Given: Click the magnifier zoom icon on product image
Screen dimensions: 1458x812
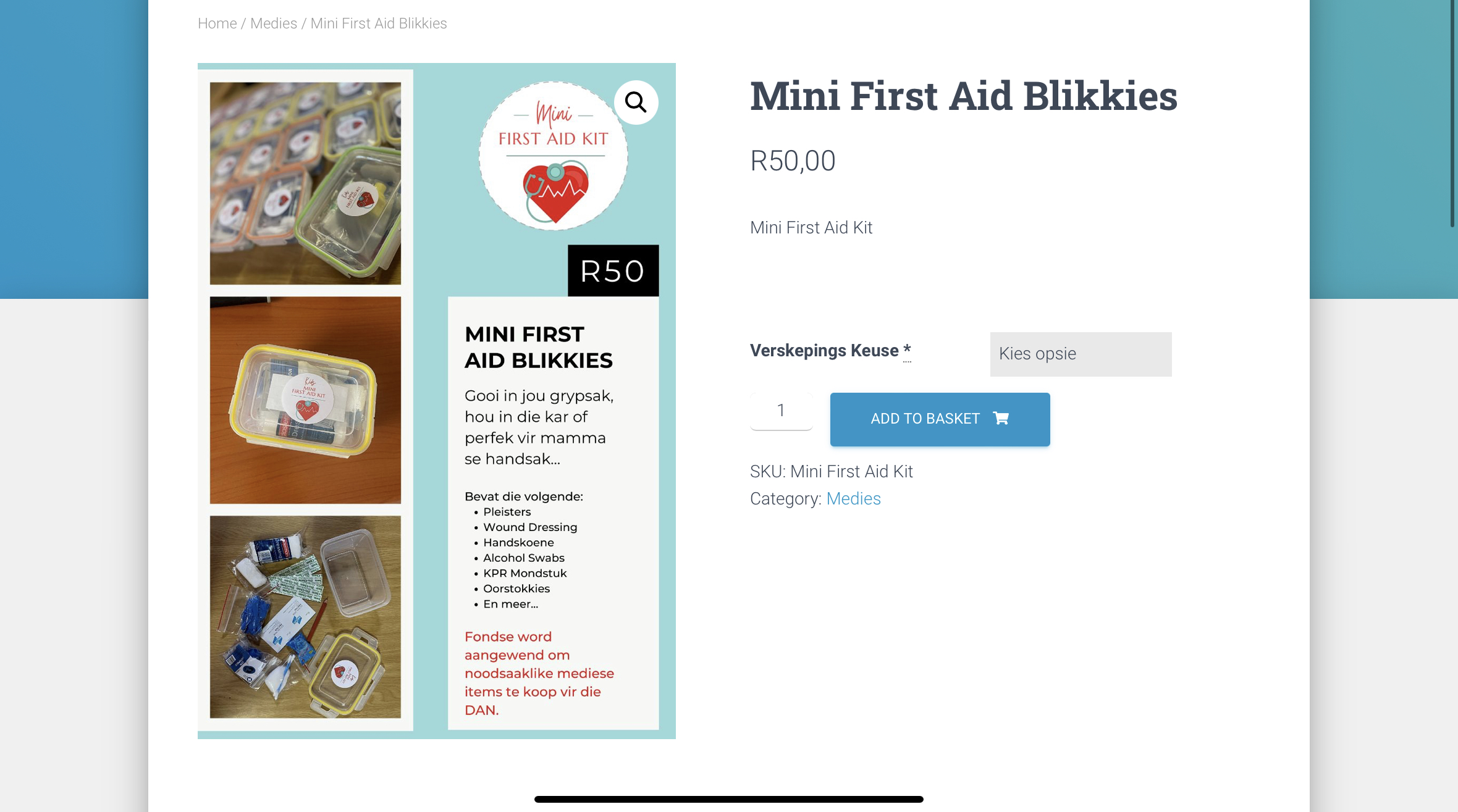Looking at the screenshot, I should pos(636,102).
